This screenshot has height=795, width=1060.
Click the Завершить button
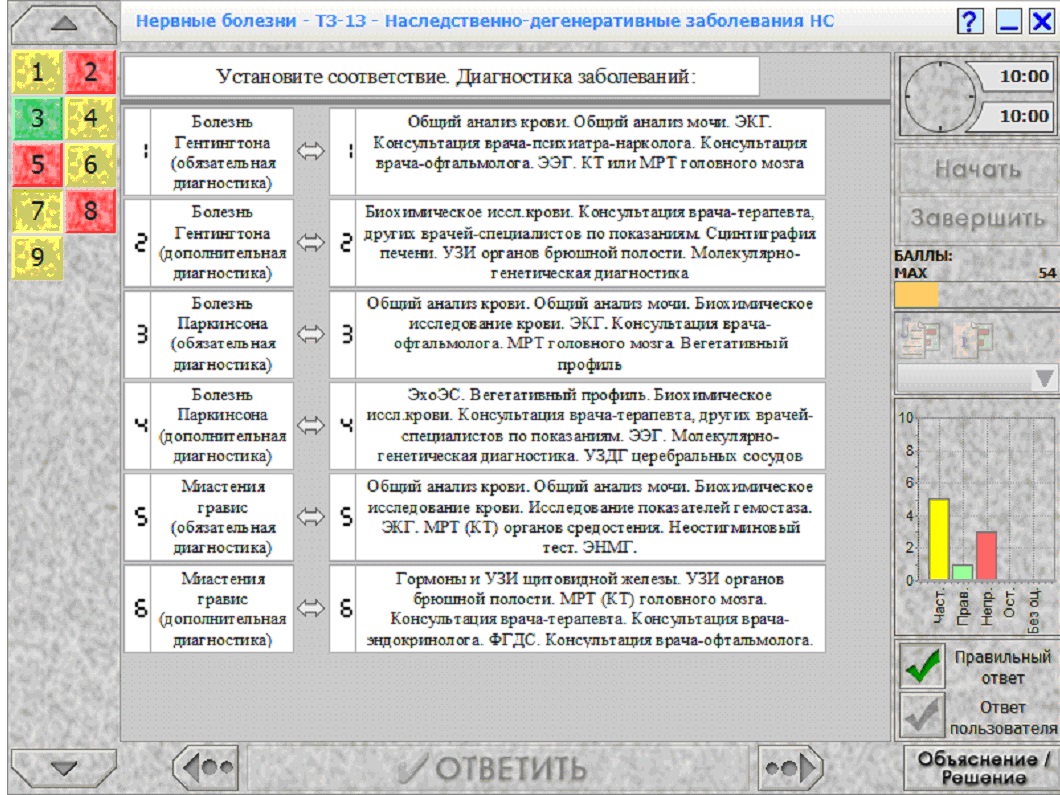(978, 218)
